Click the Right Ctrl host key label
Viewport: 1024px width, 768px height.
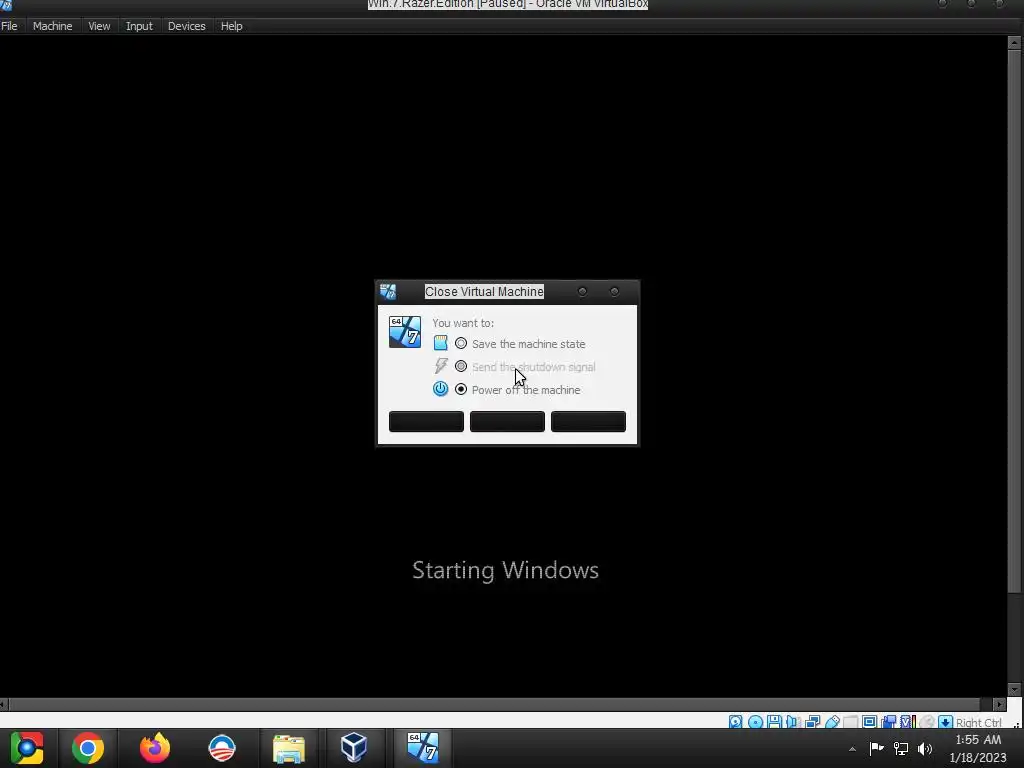coord(978,722)
